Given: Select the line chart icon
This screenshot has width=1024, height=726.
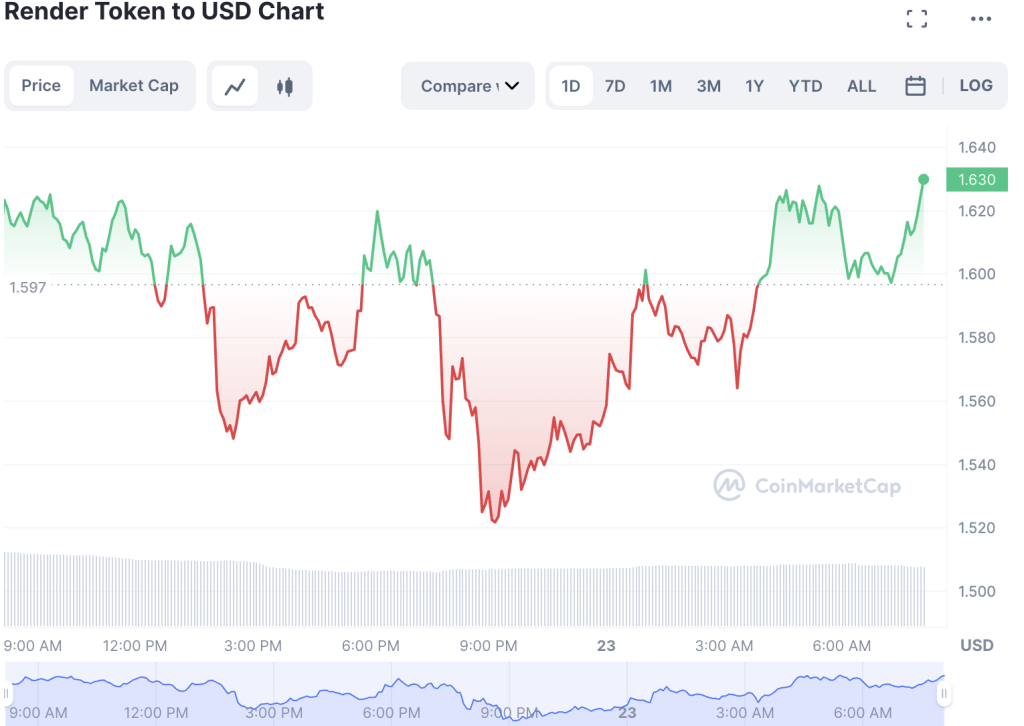Looking at the screenshot, I should 235,86.
